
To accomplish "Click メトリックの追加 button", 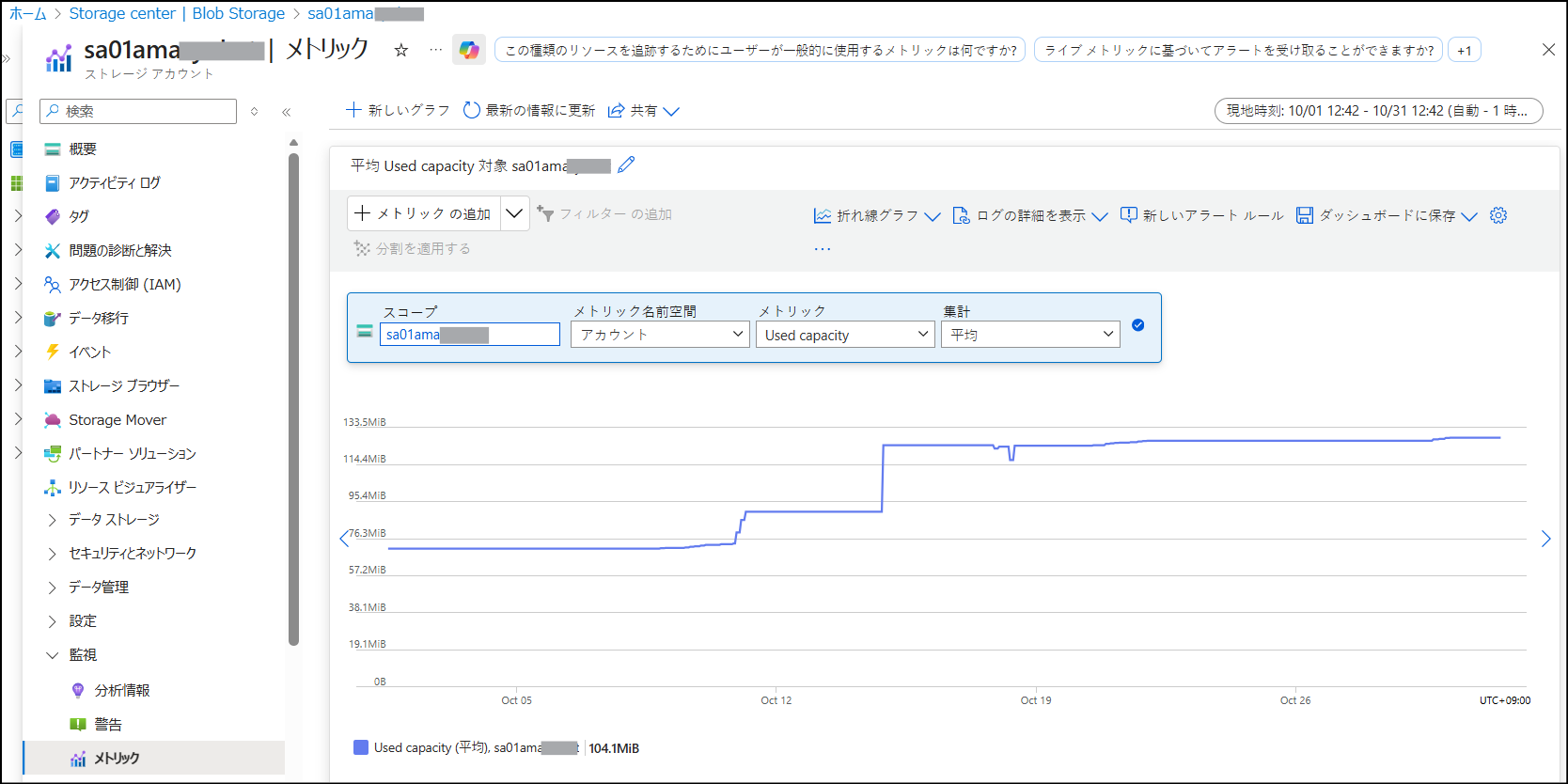I will click(x=424, y=213).
